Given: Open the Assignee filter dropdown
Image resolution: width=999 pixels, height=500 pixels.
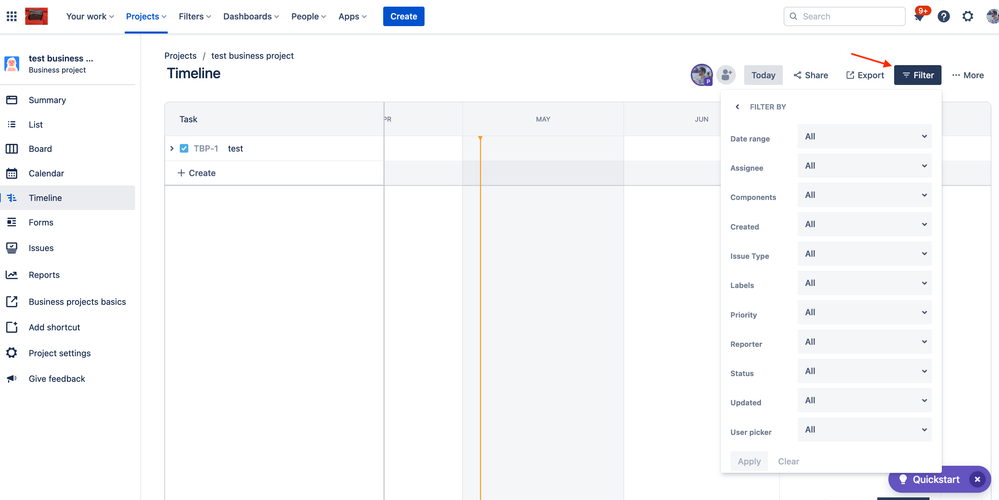Looking at the screenshot, I should (x=865, y=166).
